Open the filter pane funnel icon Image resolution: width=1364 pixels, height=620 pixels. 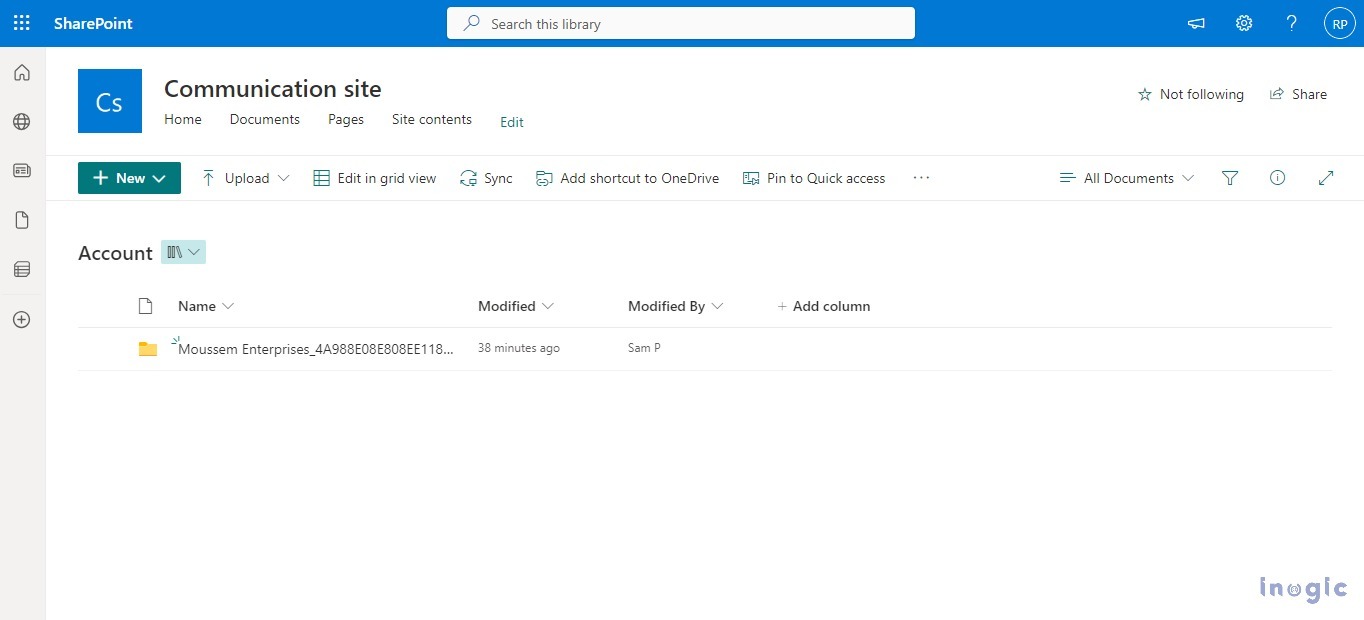click(1230, 178)
